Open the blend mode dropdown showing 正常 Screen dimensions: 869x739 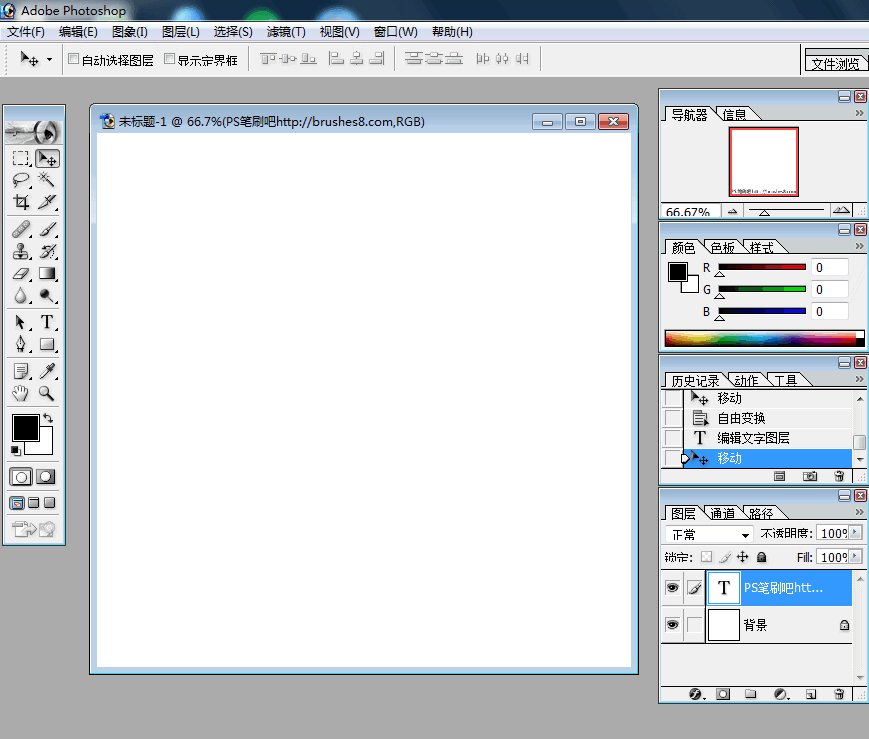click(x=710, y=535)
